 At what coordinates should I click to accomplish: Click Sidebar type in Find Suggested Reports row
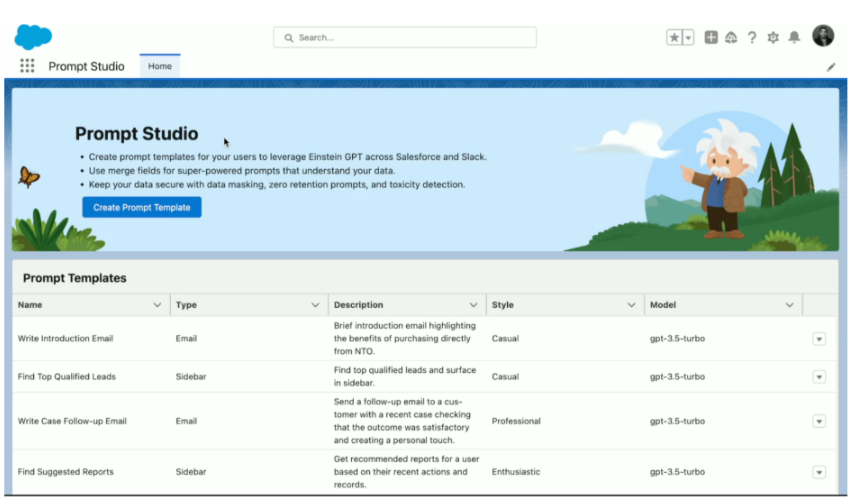(191, 472)
